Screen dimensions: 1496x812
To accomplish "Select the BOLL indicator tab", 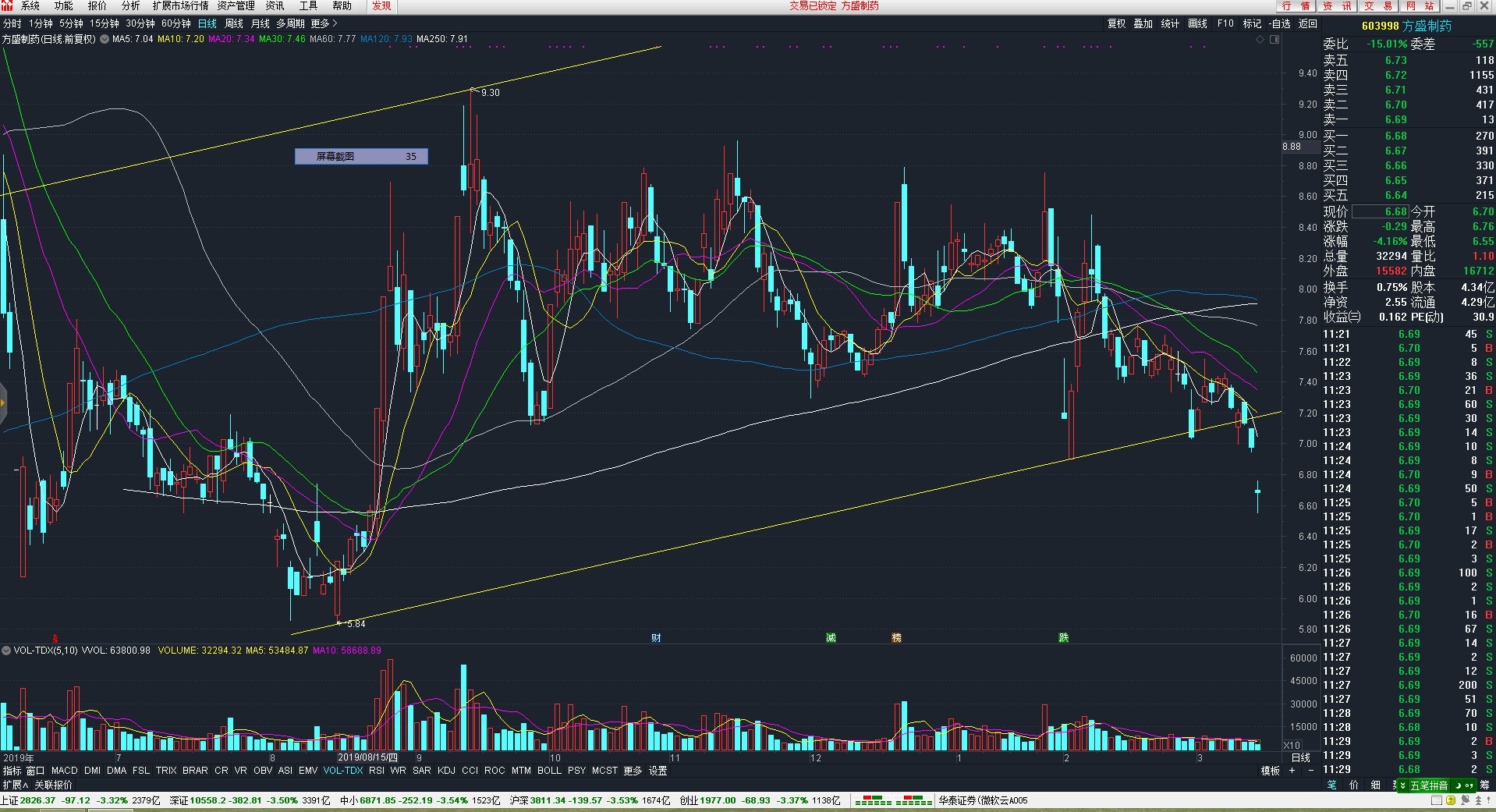I will coord(549,771).
